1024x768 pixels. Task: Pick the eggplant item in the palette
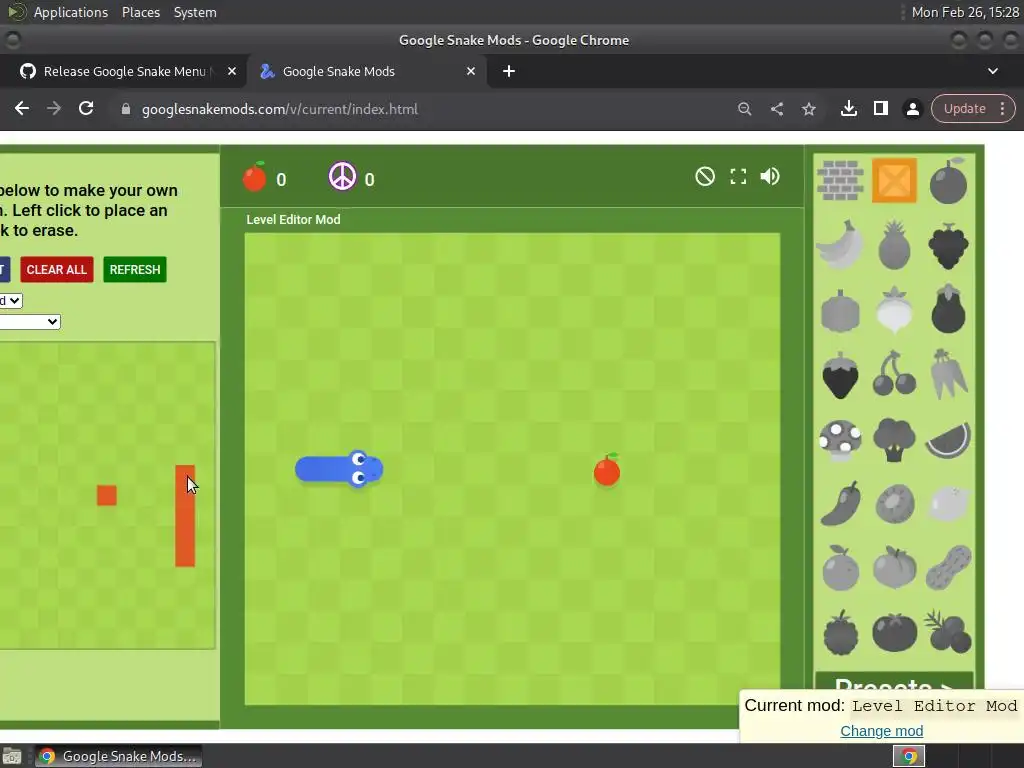[x=948, y=310]
